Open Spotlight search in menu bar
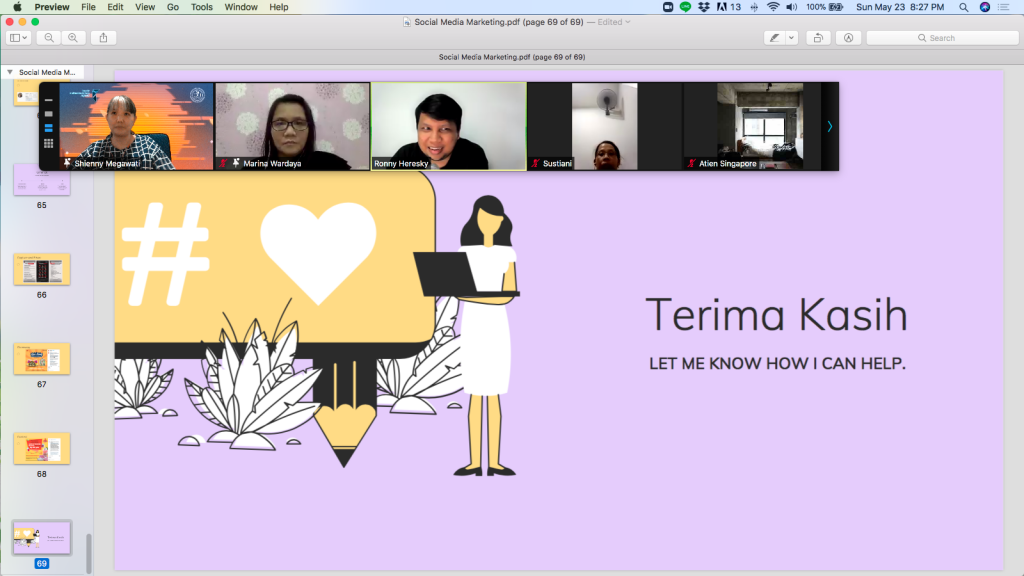 click(x=963, y=7)
